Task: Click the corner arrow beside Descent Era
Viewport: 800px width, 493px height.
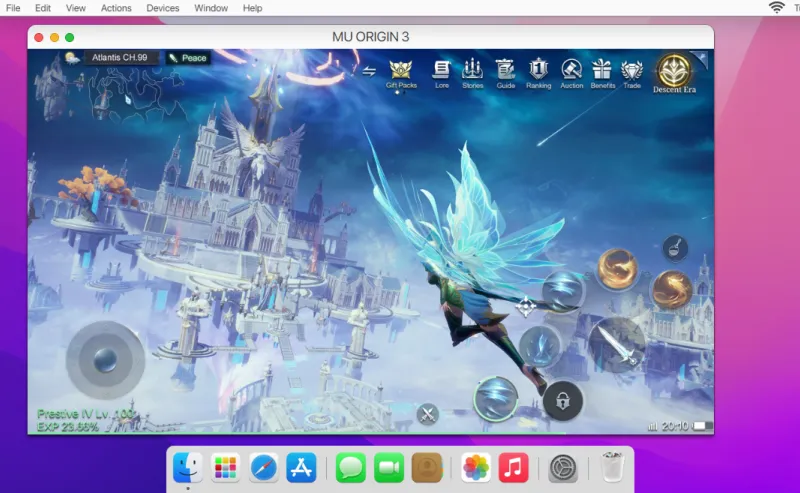Action: click(702, 59)
